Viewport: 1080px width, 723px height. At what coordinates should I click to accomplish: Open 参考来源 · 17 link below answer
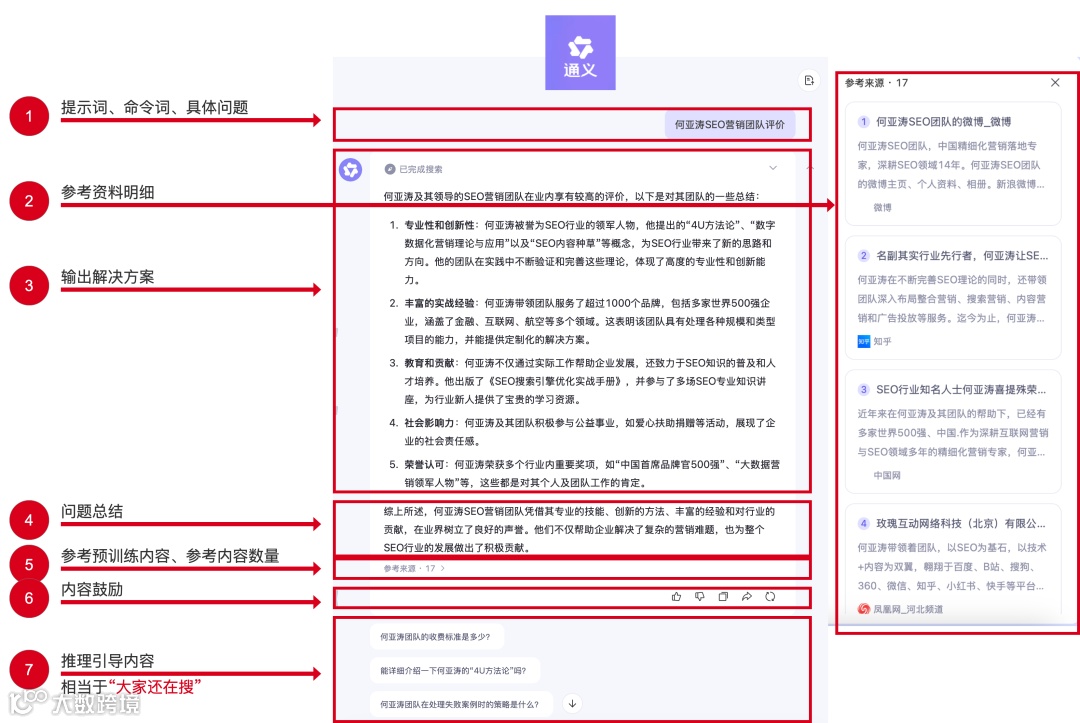(414, 569)
